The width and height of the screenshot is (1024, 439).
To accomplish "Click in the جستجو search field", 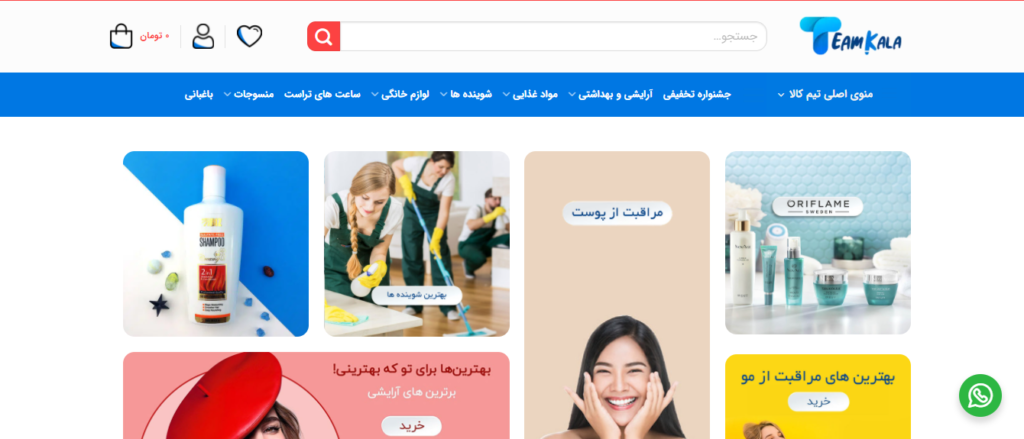I will pyautogui.click(x=553, y=37).
